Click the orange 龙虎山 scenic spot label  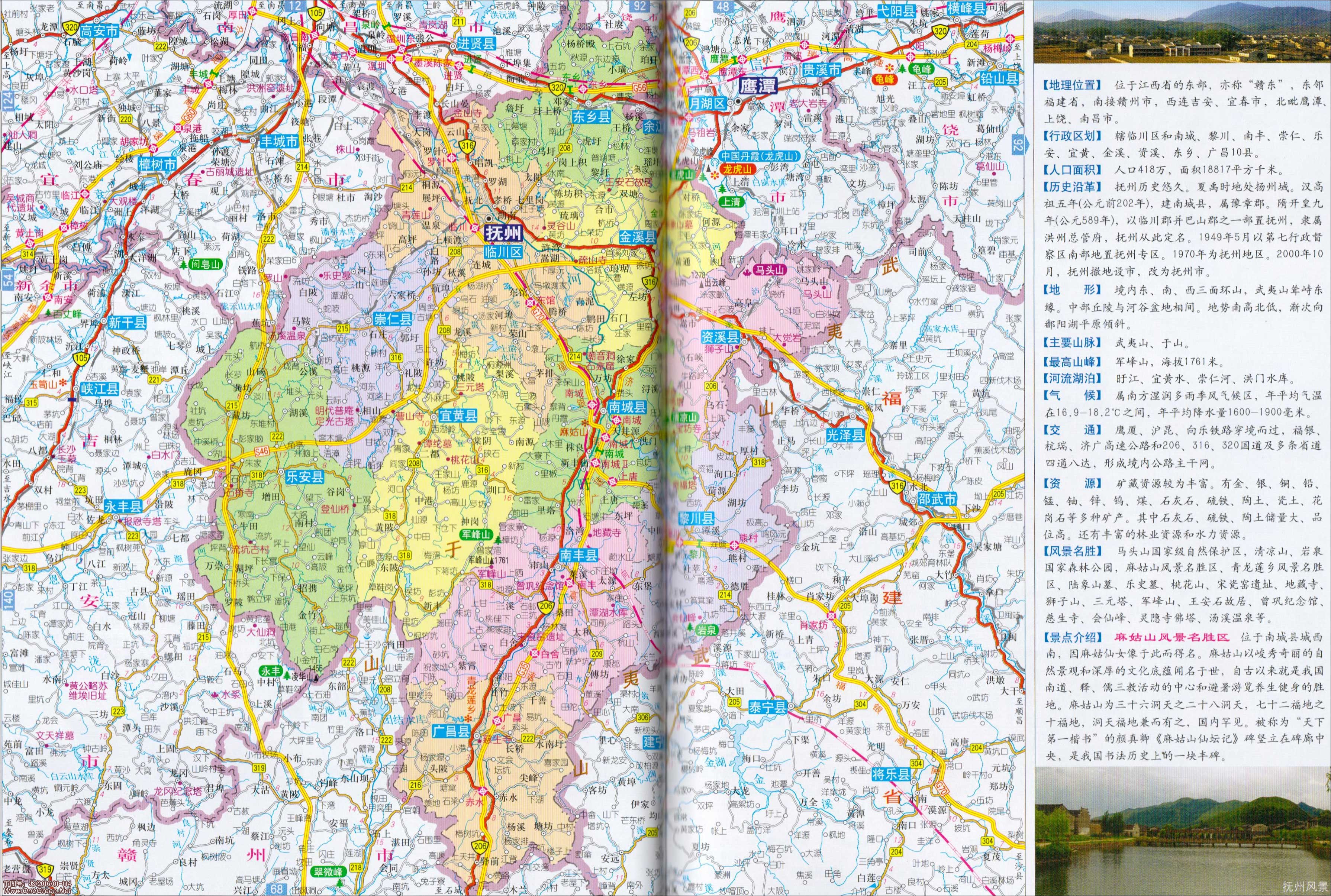point(737,169)
